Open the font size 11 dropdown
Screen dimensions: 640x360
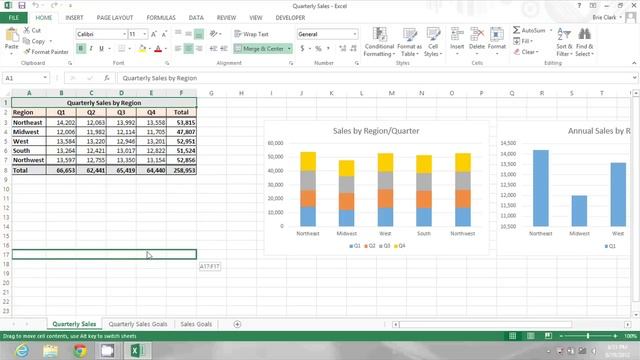click(x=144, y=34)
